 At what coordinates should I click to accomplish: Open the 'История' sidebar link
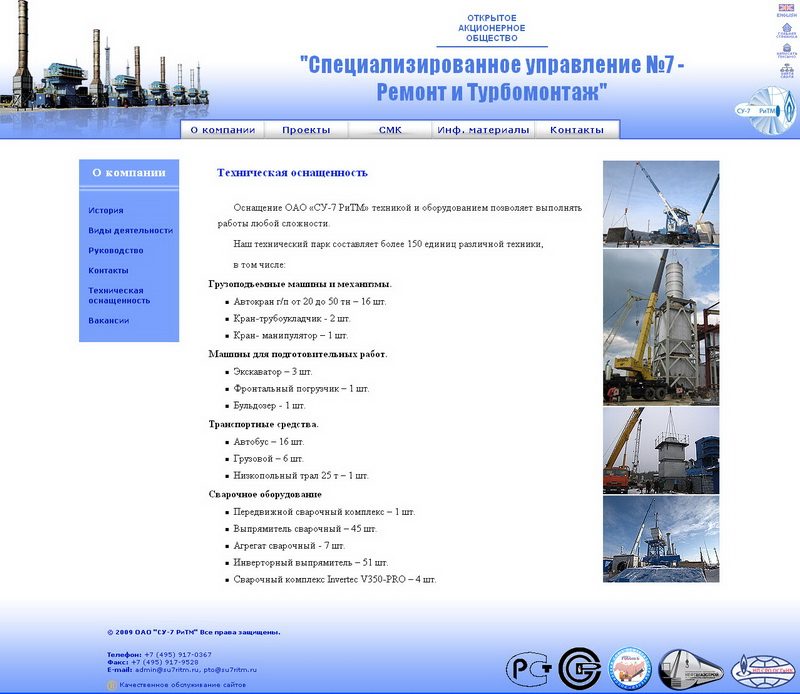(106, 211)
